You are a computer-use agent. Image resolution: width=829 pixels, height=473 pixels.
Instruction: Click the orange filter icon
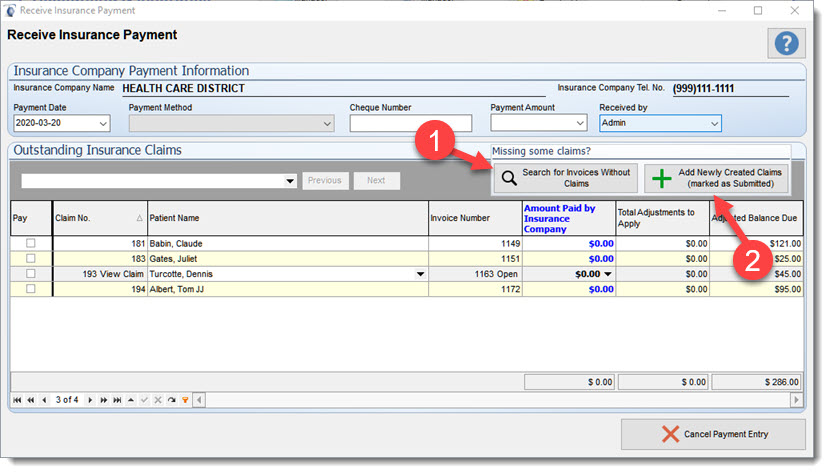point(185,400)
